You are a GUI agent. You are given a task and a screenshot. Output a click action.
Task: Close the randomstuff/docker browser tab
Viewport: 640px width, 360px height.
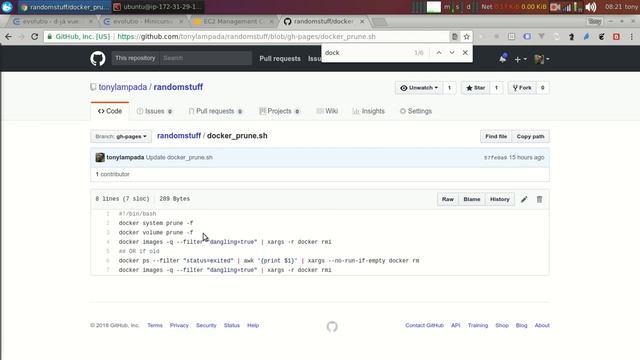[362, 21]
